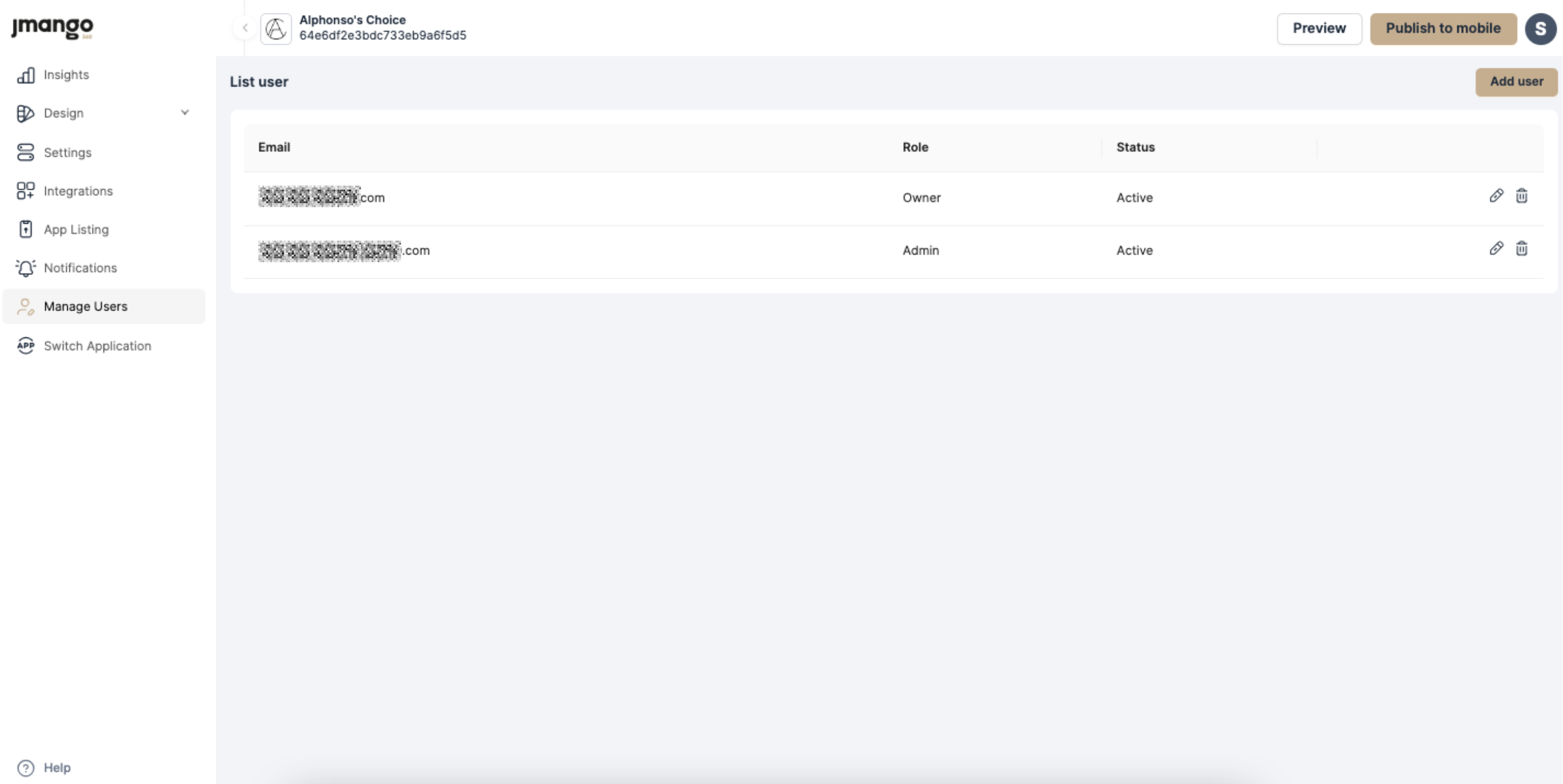
Task: Open the Insights section
Action: 65,74
